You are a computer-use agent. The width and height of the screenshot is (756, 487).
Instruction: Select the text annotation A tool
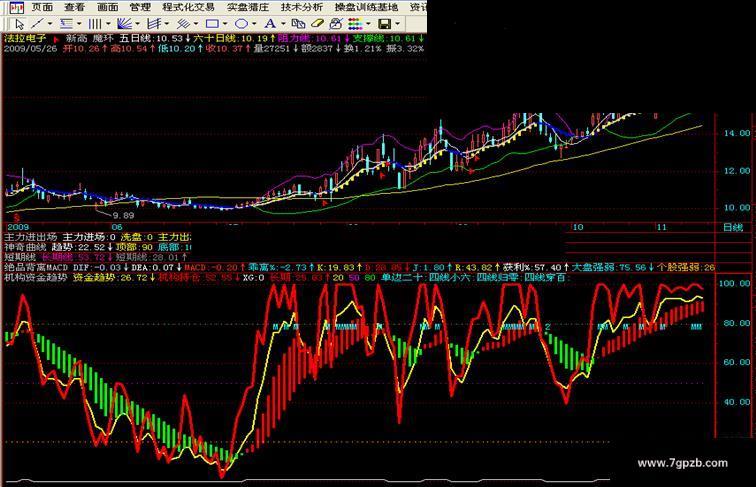click(x=270, y=24)
